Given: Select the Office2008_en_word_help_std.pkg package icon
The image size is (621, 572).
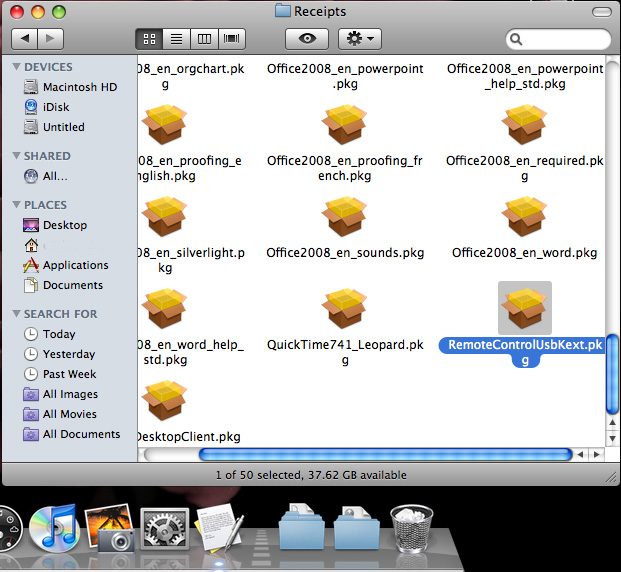Looking at the screenshot, I should (x=164, y=309).
